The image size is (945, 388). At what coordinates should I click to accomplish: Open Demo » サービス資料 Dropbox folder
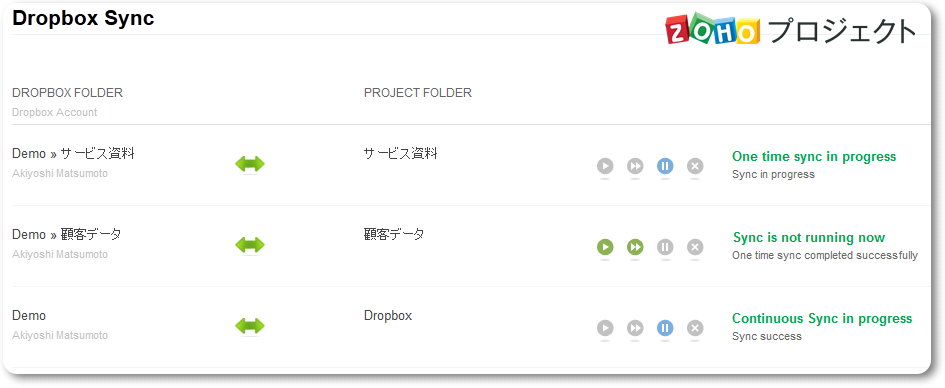(x=73, y=154)
